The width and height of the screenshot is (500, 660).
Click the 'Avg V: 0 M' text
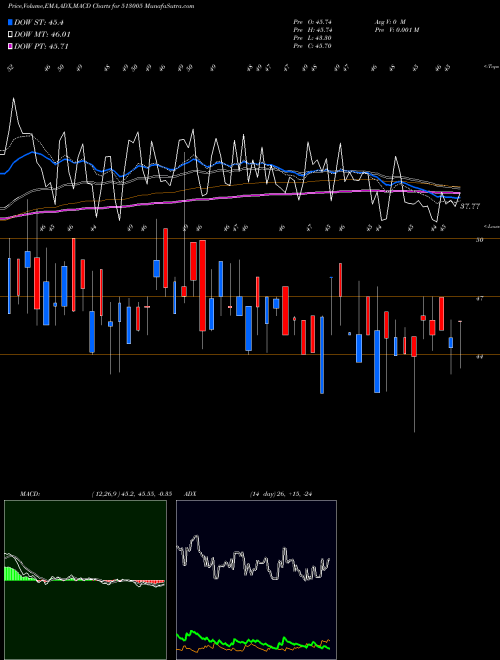(389, 21)
